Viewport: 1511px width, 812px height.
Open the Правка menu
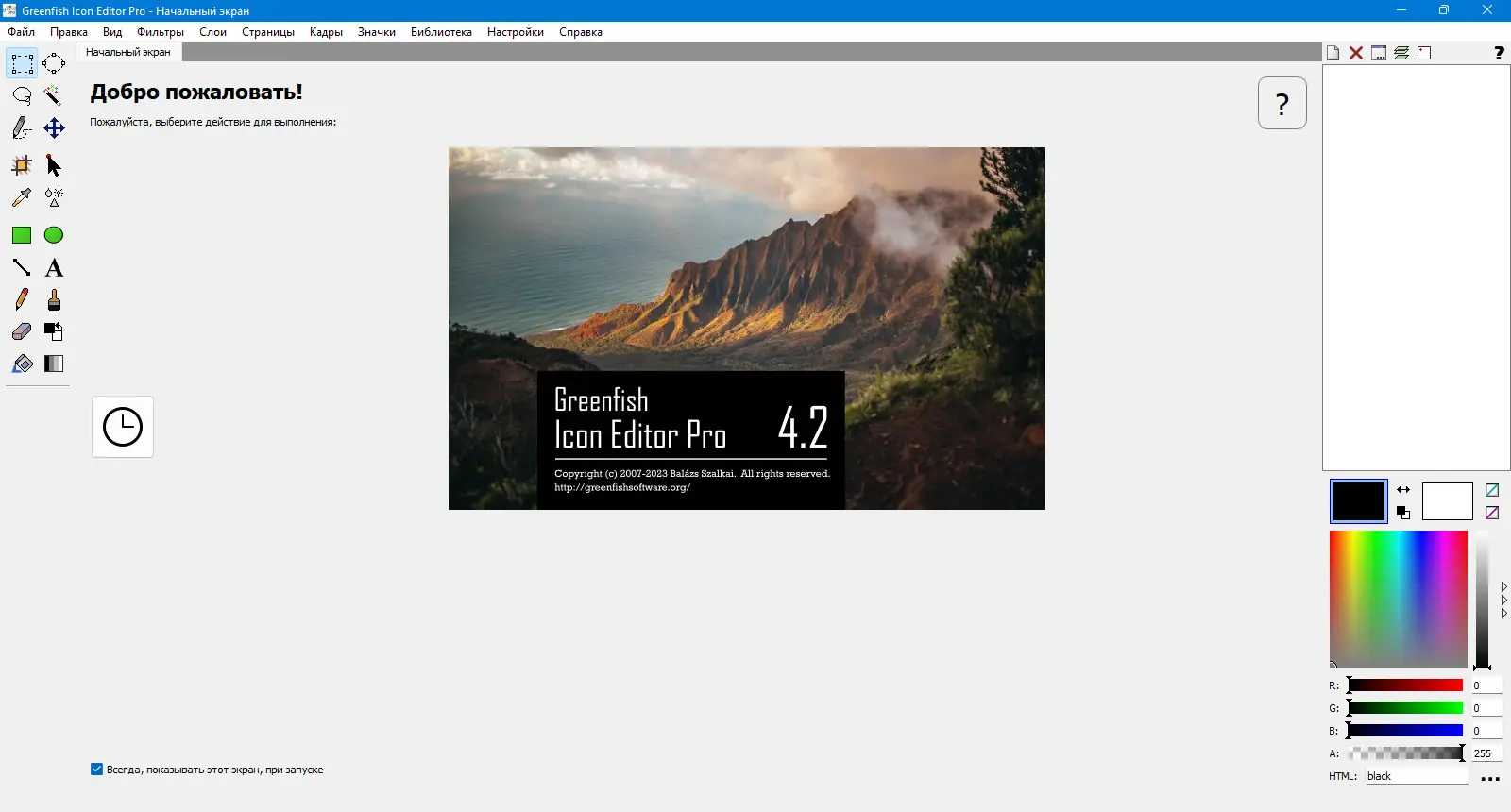(69, 32)
